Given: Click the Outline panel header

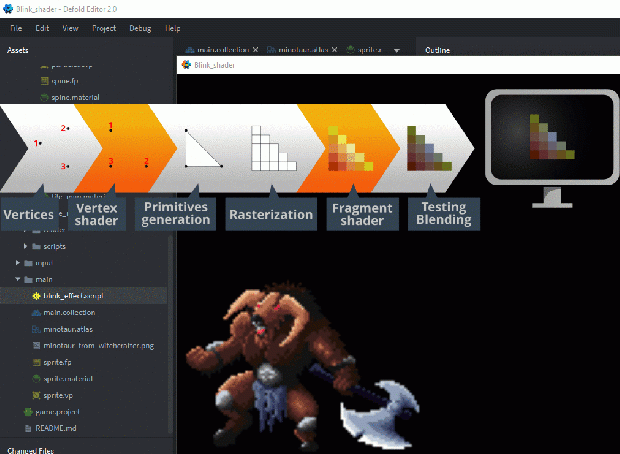Looking at the screenshot, I should 437,50.
